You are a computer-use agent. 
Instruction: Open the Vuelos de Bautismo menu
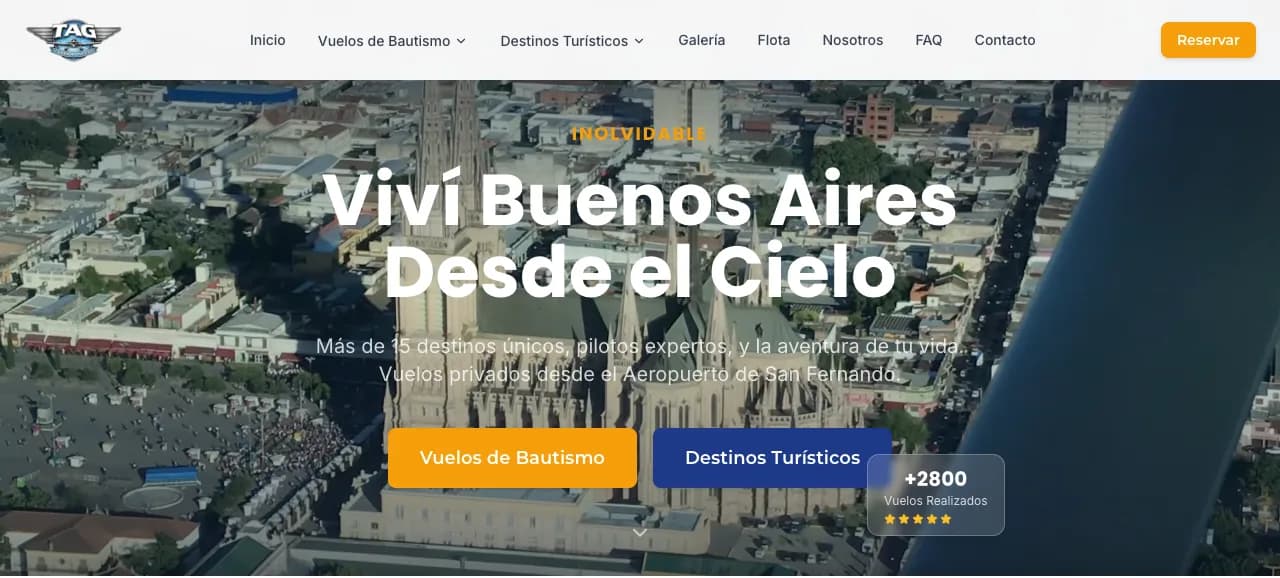392,41
